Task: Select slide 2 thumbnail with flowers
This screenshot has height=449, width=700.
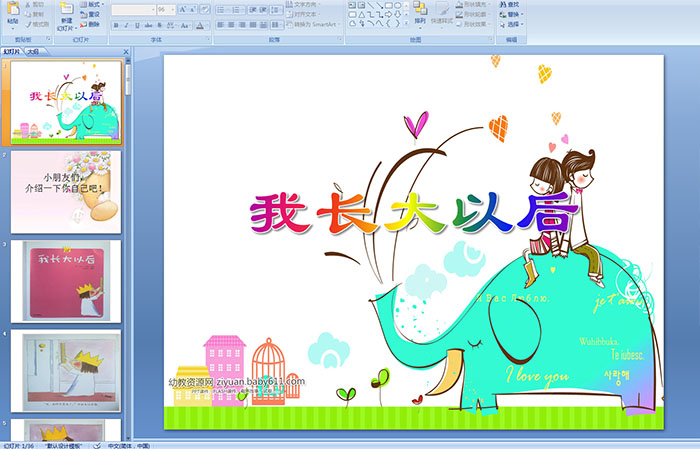Action: 66,192
